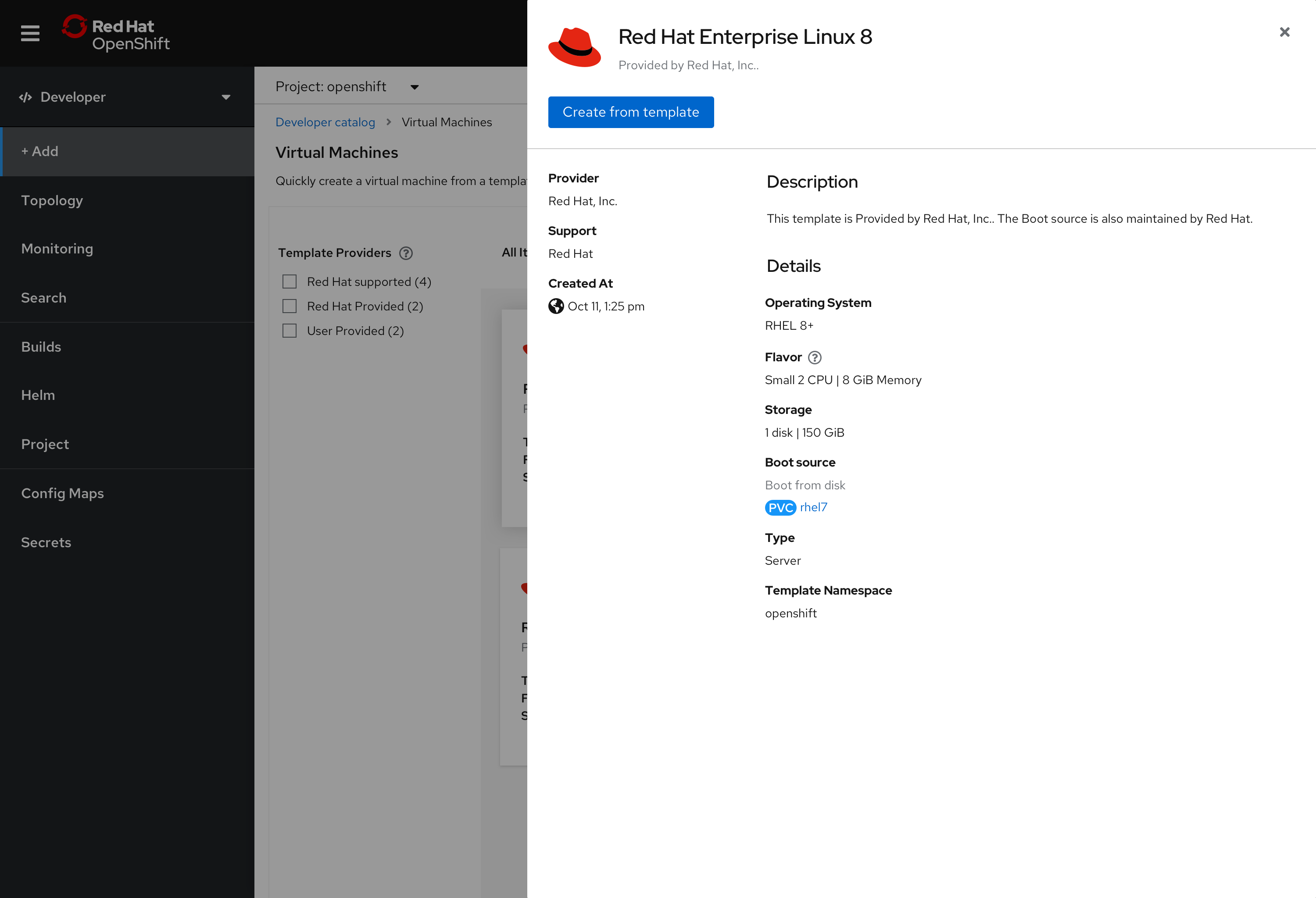
Task: Toggle the Red Hat supported checkbox
Action: point(290,282)
